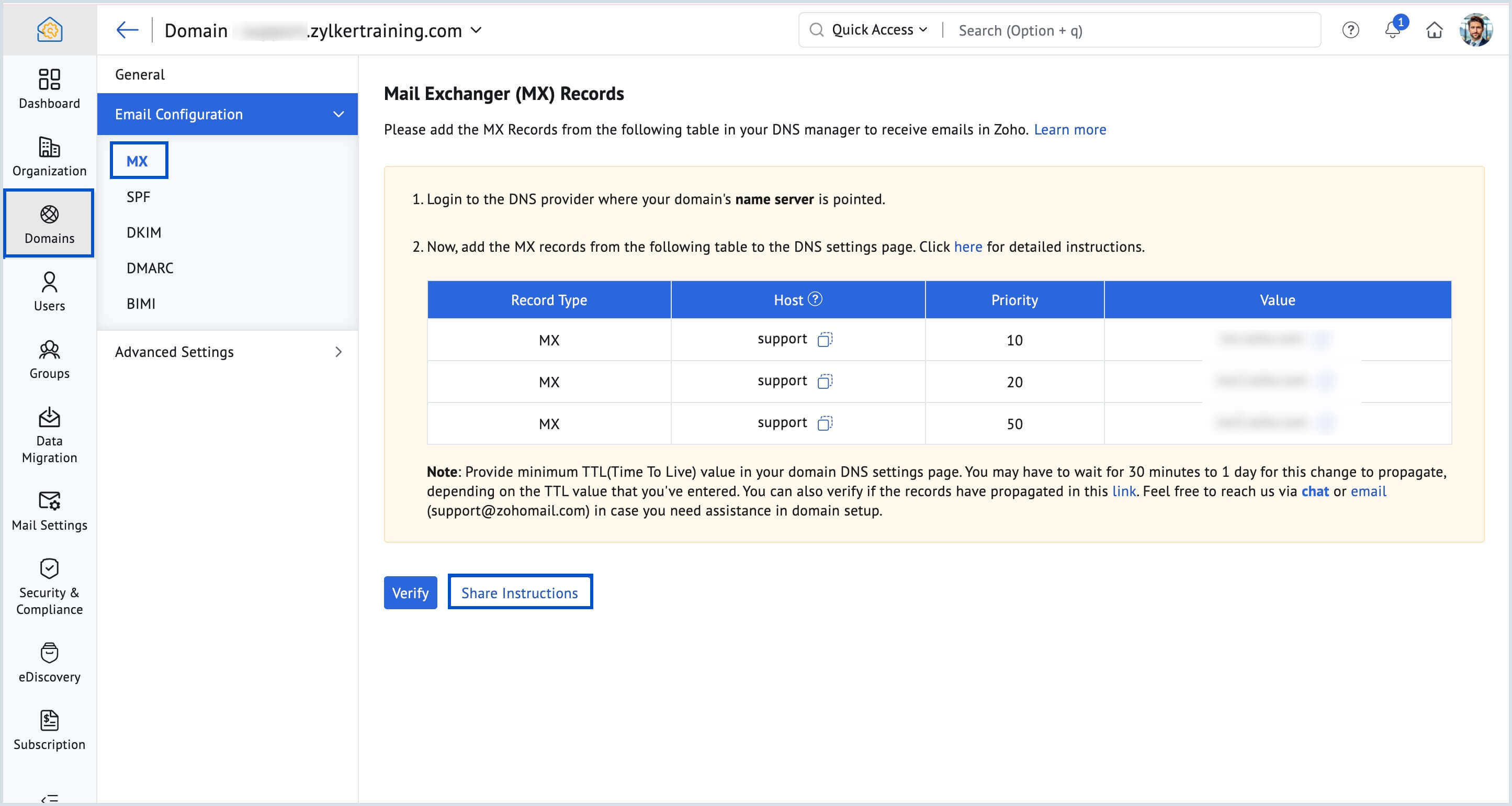Copy host value for priority 10 record
This screenshot has height=806, width=1512.
coord(825,339)
